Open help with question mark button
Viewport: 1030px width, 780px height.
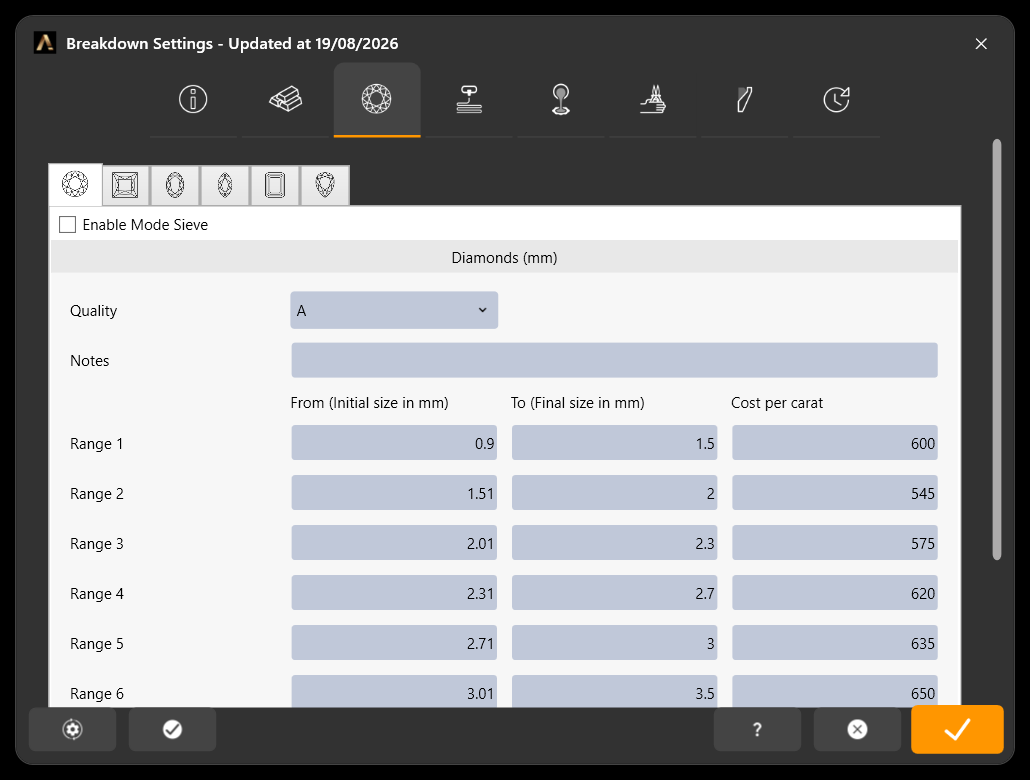pos(757,729)
